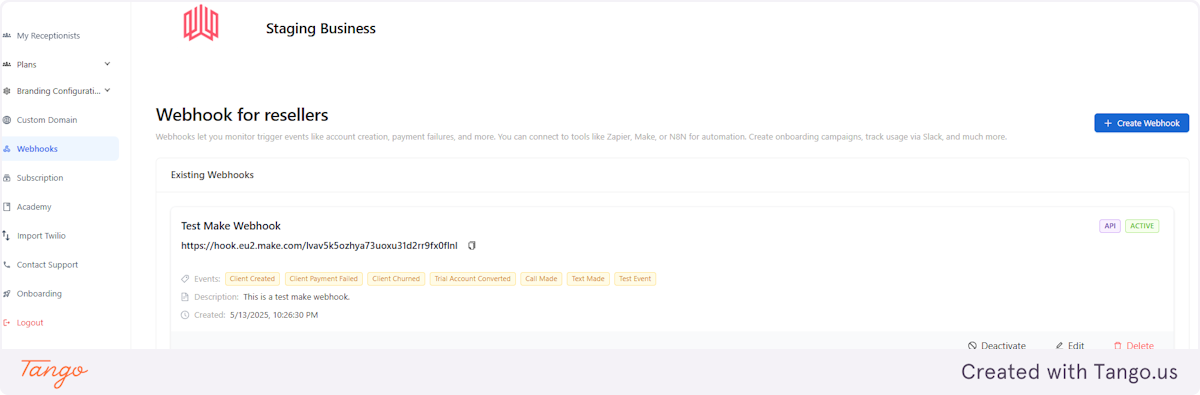Click the Branding Configuration gear icon
Image resolution: width=1200 pixels, height=395 pixels.
click(x=7, y=91)
